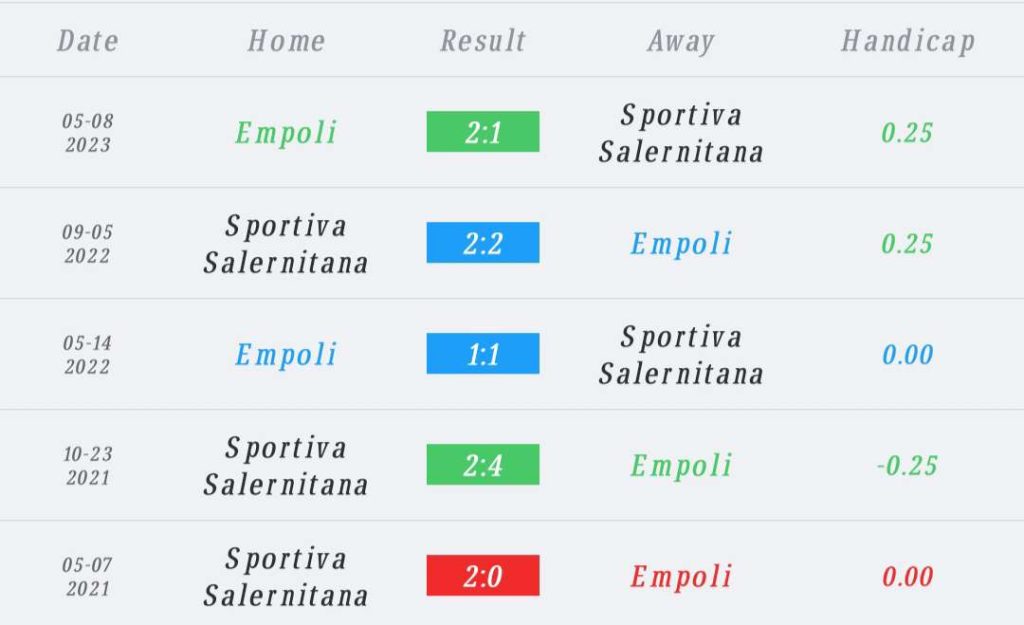Click Sportiva Salernitana away in 05-08 2023 row

(x=680, y=133)
